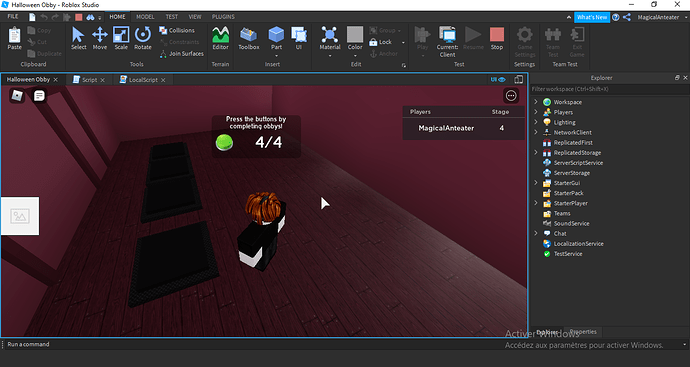The image size is (690, 367).
Task: Open the Toolbox panel
Action: [249, 38]
